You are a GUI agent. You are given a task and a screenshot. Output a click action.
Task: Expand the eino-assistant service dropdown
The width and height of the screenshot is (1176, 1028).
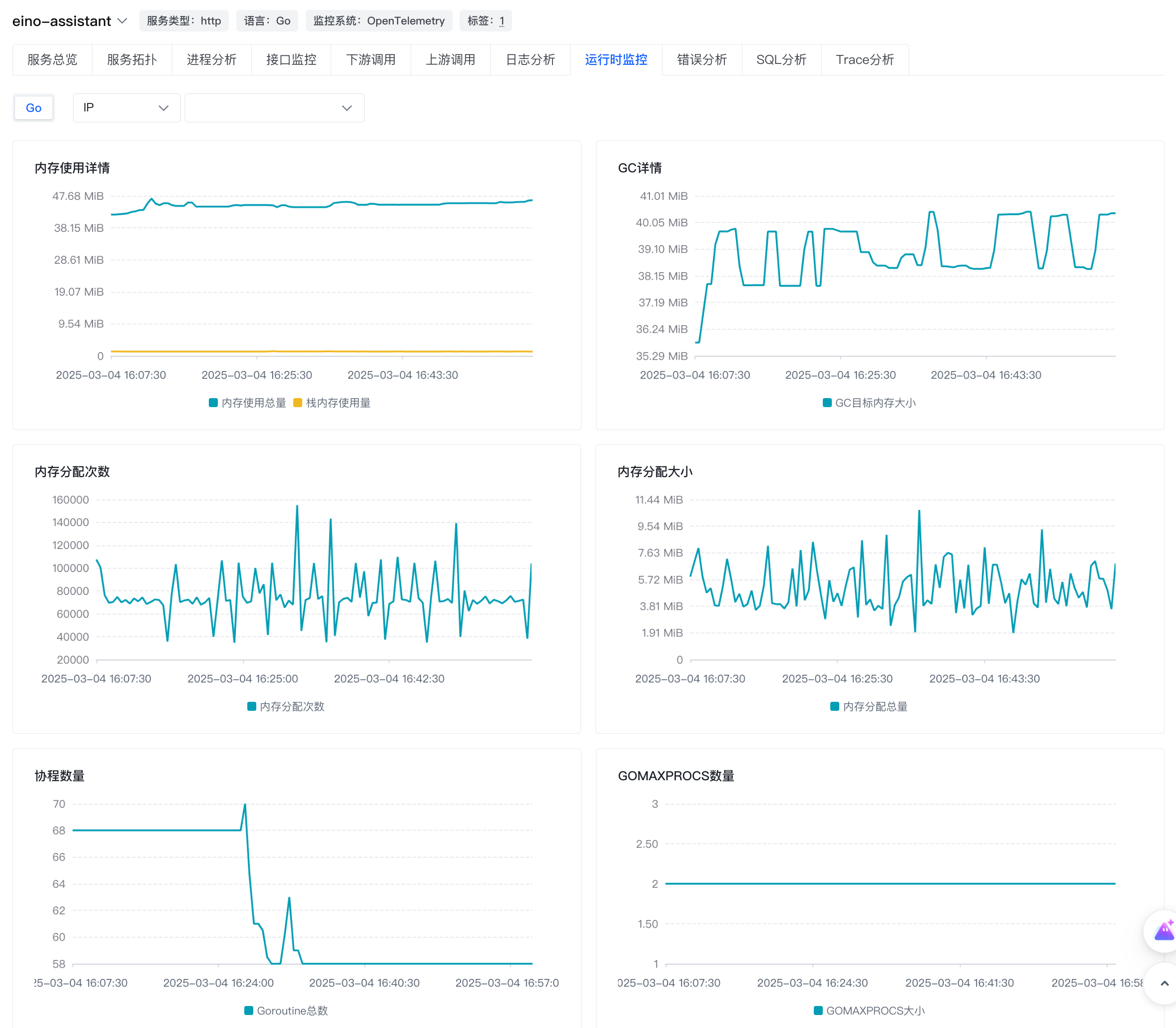[122, 20]
